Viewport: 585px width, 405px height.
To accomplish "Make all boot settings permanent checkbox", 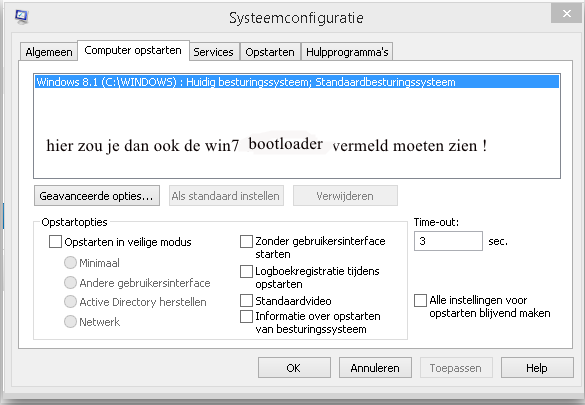I will pyautogui.click(x=420, y=300).
